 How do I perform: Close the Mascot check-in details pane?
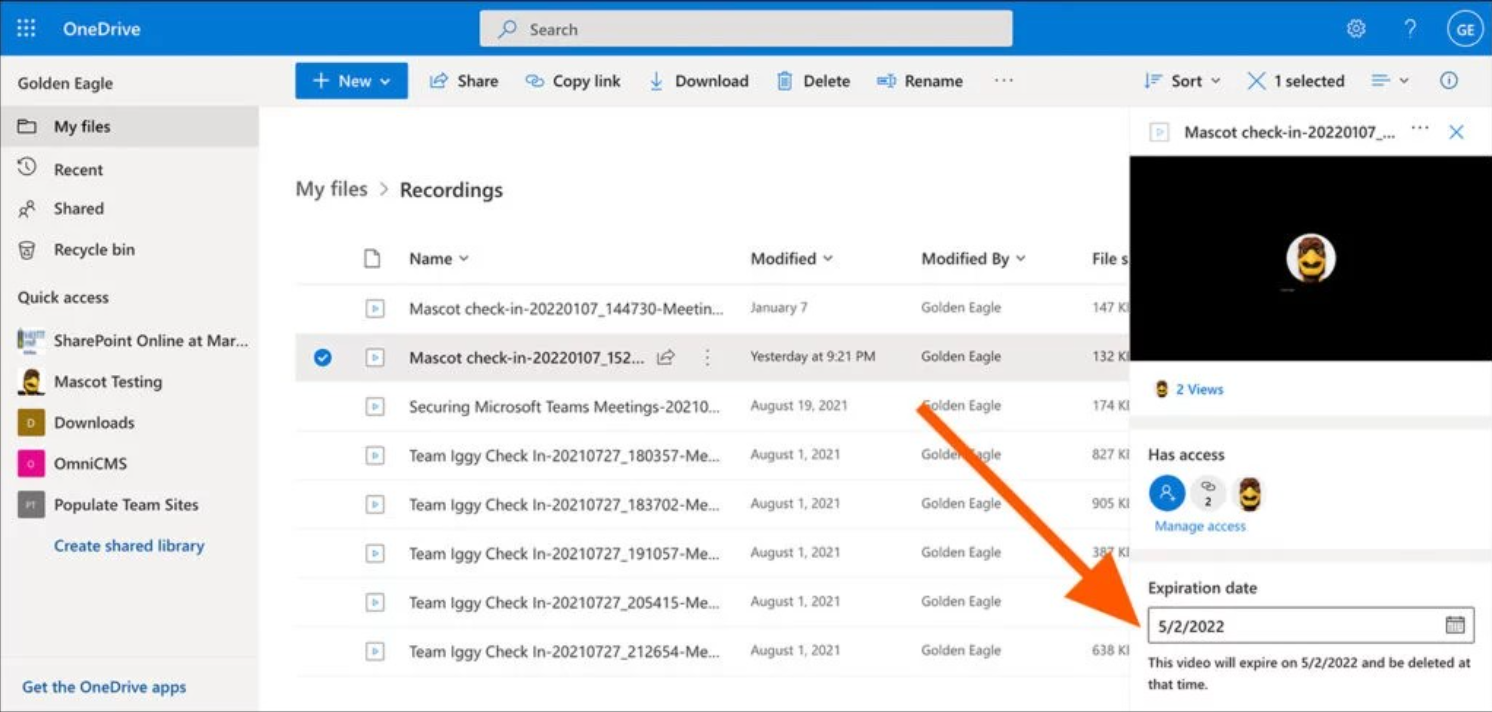pos(1456,132)
